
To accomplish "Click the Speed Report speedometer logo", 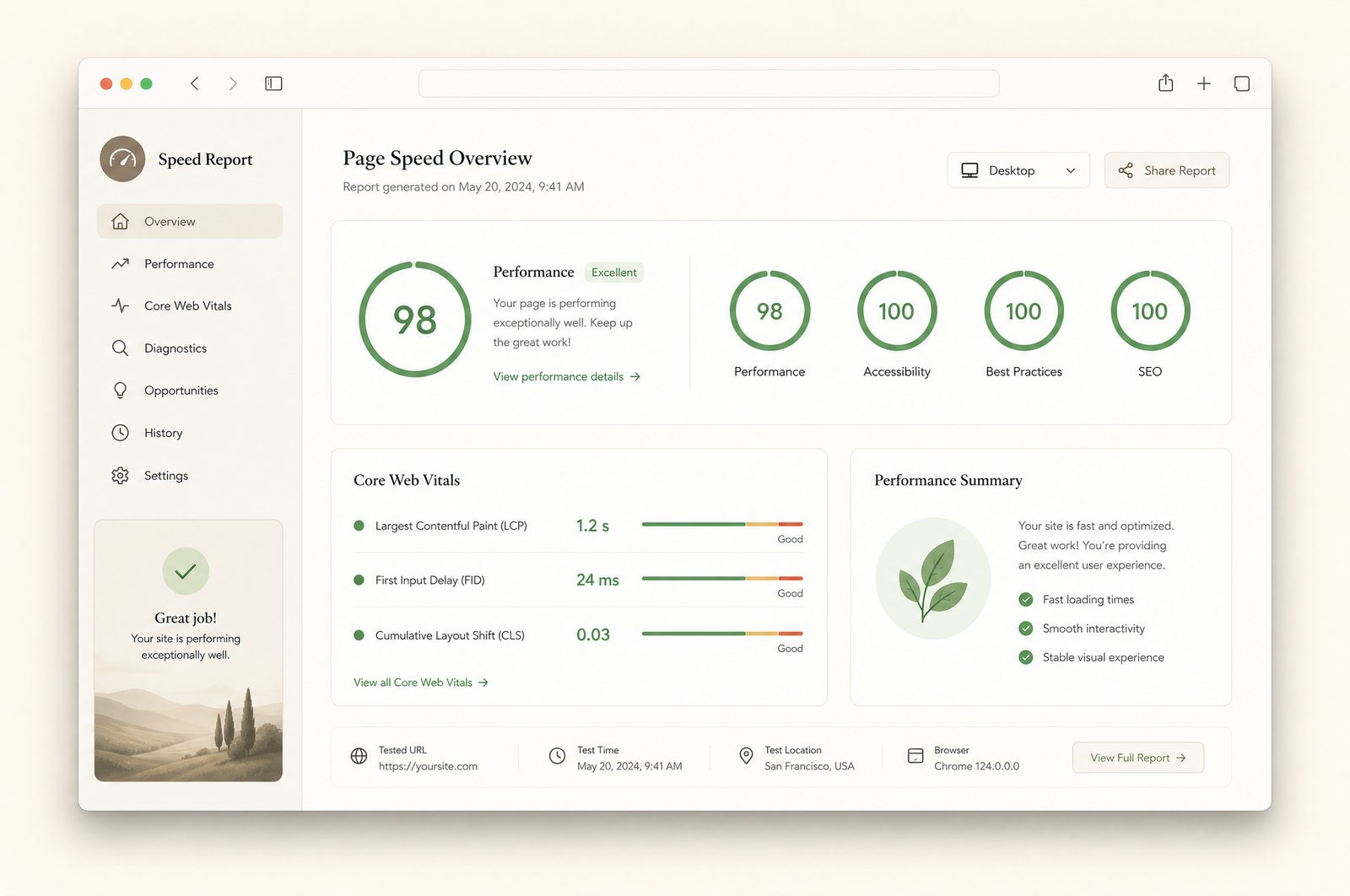I will pos(122,159).
